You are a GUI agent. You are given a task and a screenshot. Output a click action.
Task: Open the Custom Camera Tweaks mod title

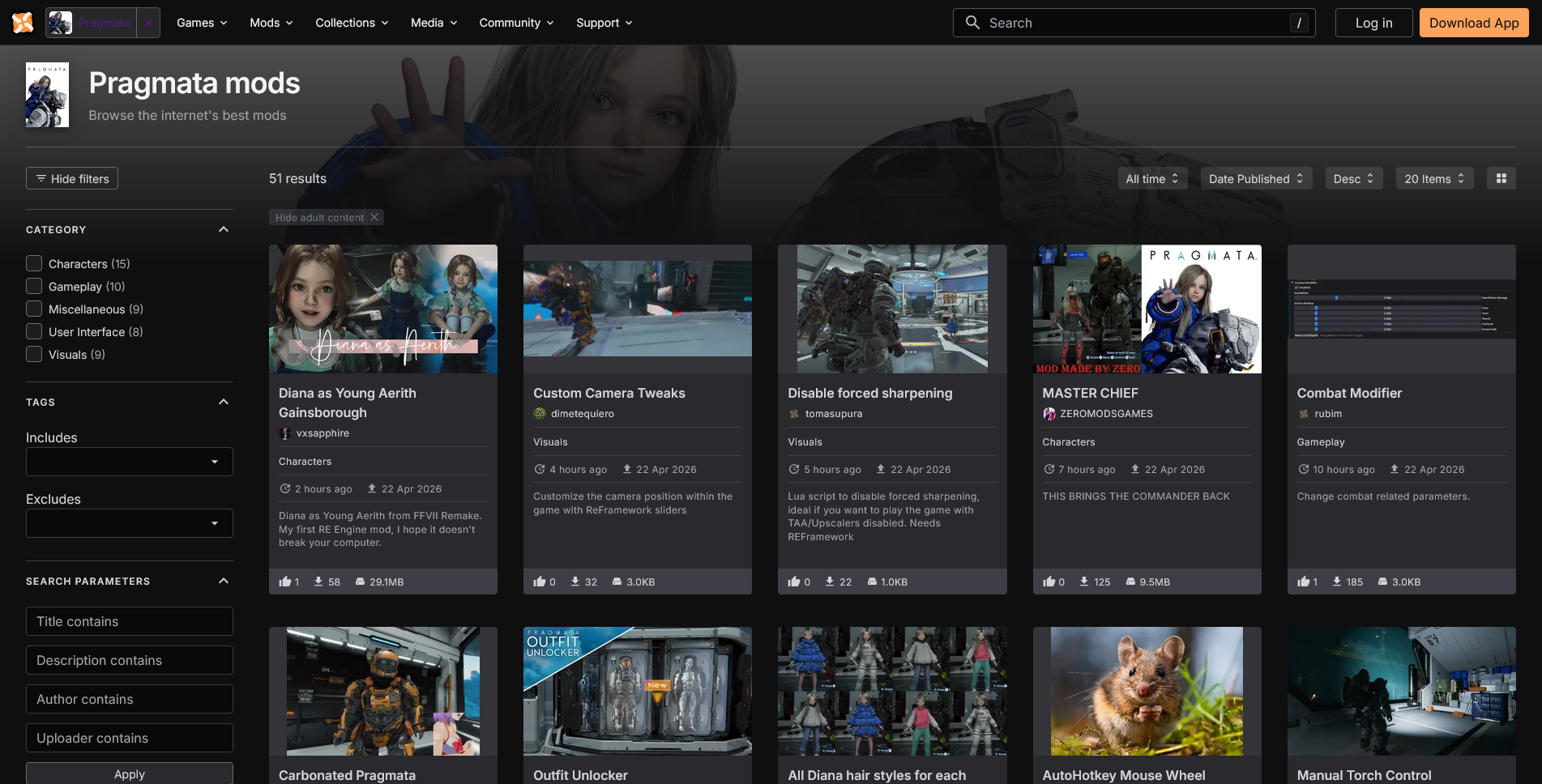tap(609, 393)
